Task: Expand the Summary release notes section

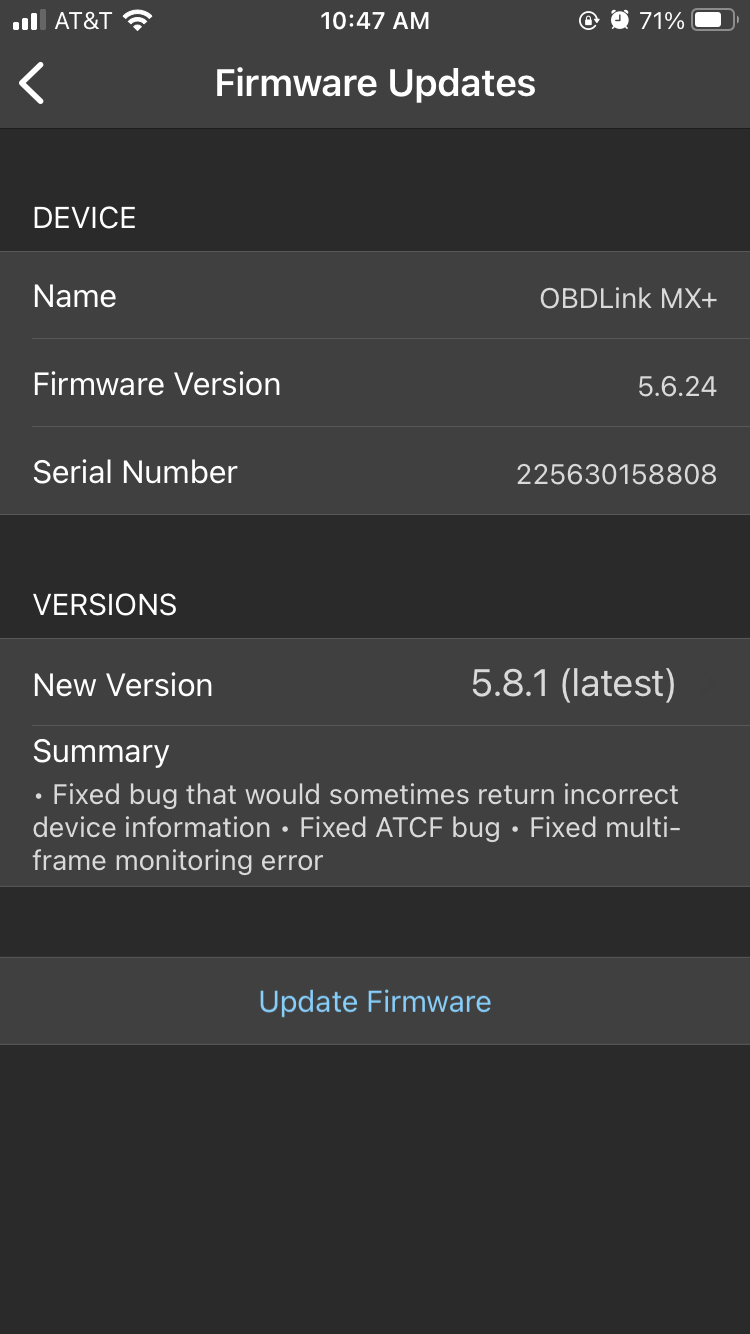Action: pyautogui.click(x=375, y=800)
